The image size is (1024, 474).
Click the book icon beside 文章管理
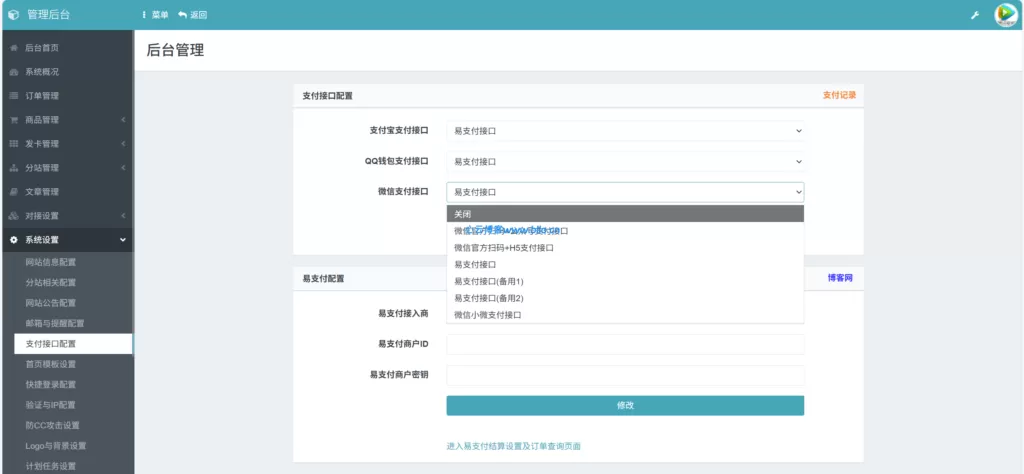click(x=14, y=192)
